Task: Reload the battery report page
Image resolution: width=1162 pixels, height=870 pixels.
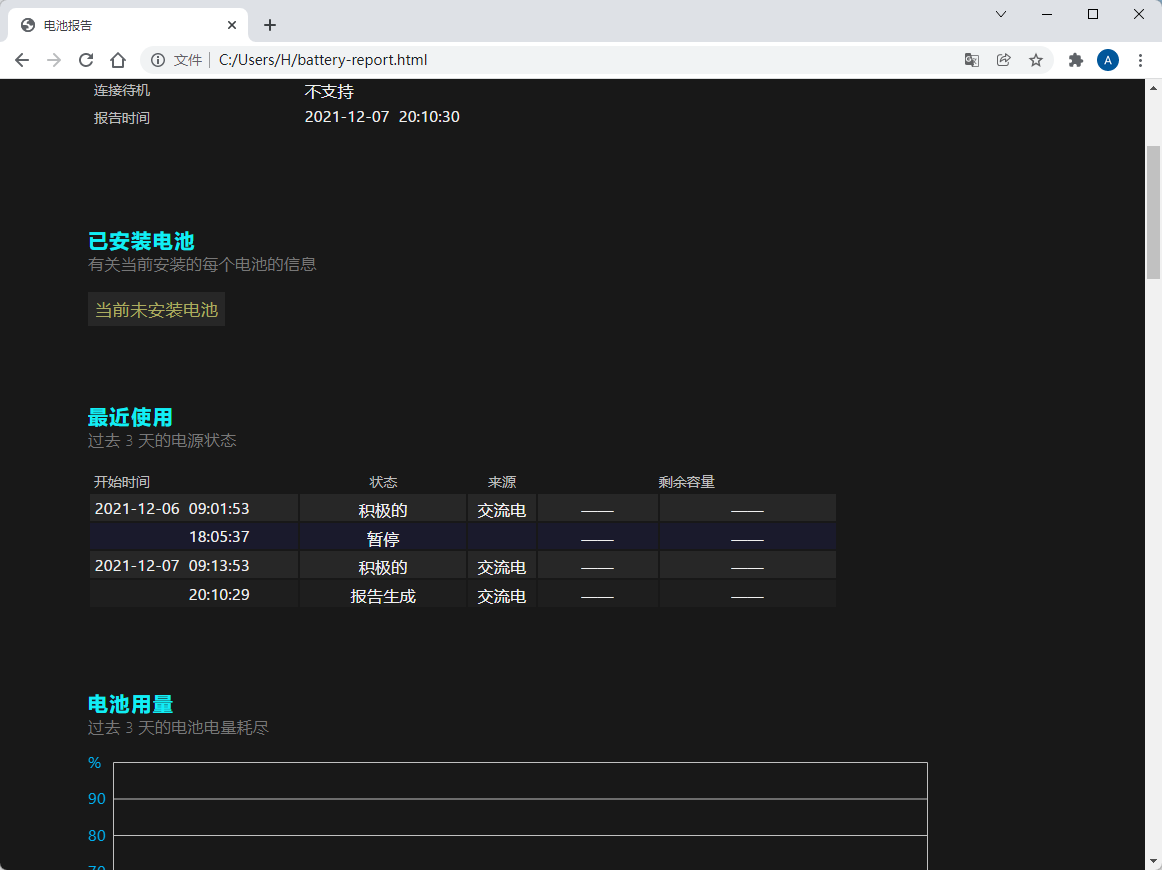Action: point(86,60)
